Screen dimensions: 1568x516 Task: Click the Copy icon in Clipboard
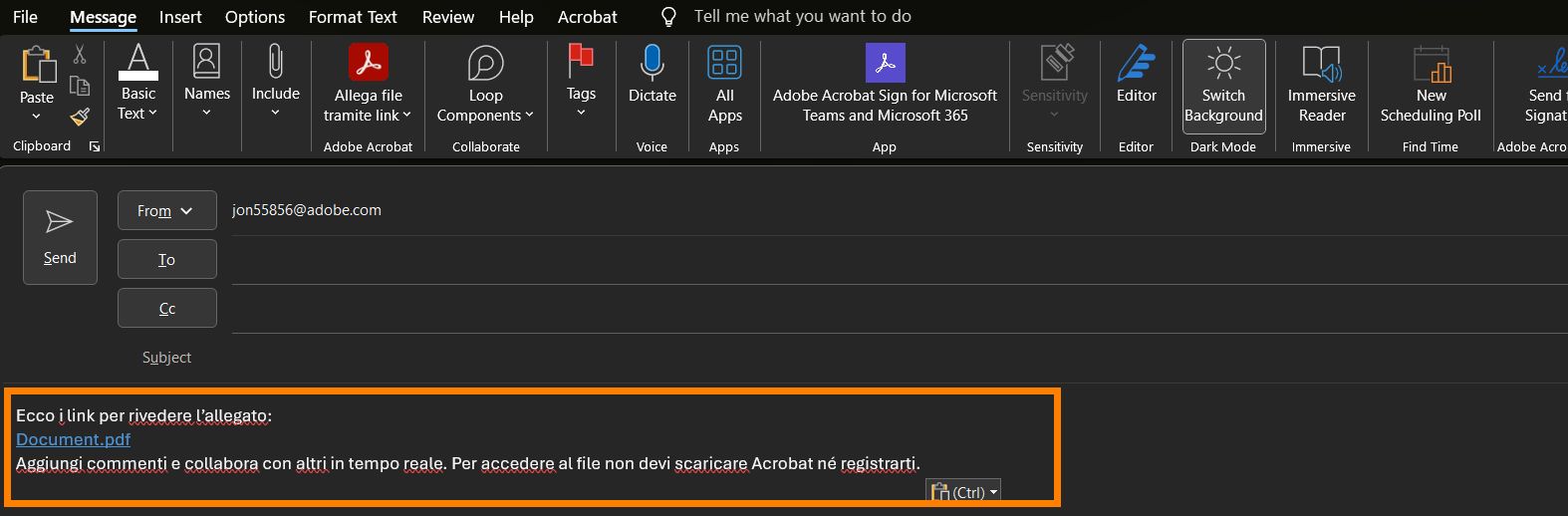coord(80,87)
